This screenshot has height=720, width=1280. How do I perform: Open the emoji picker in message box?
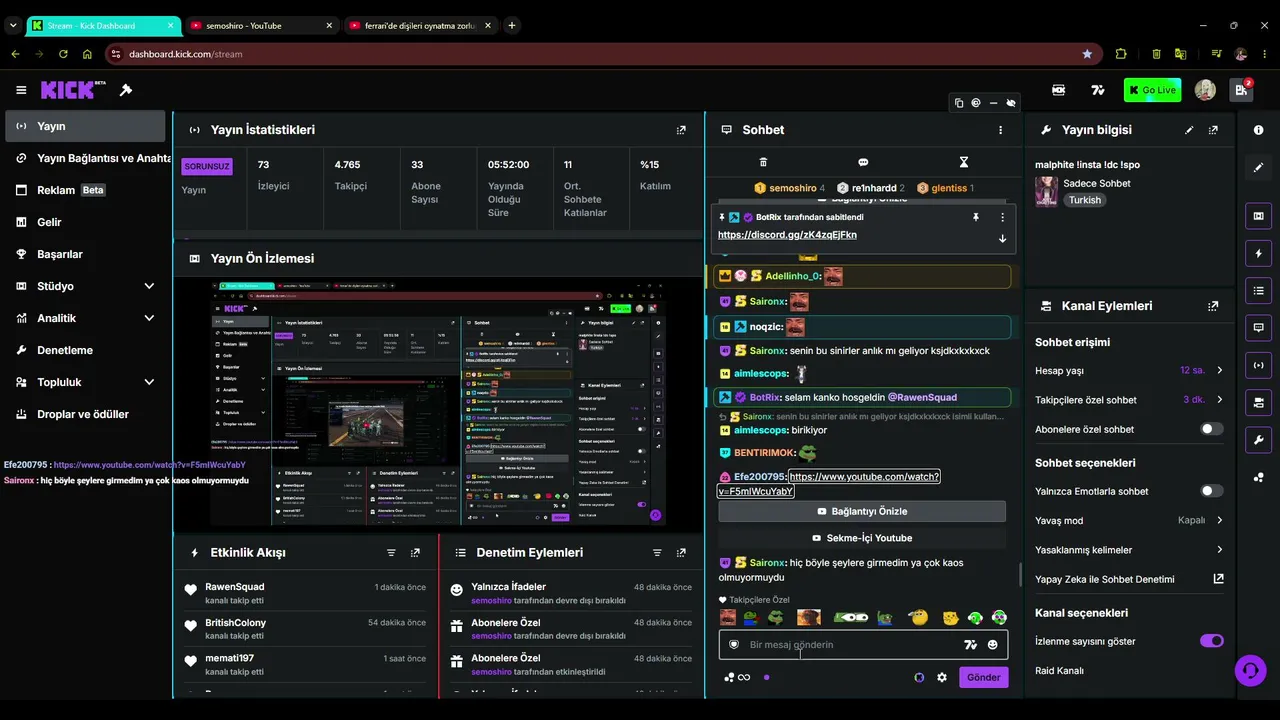click(992, 645)
